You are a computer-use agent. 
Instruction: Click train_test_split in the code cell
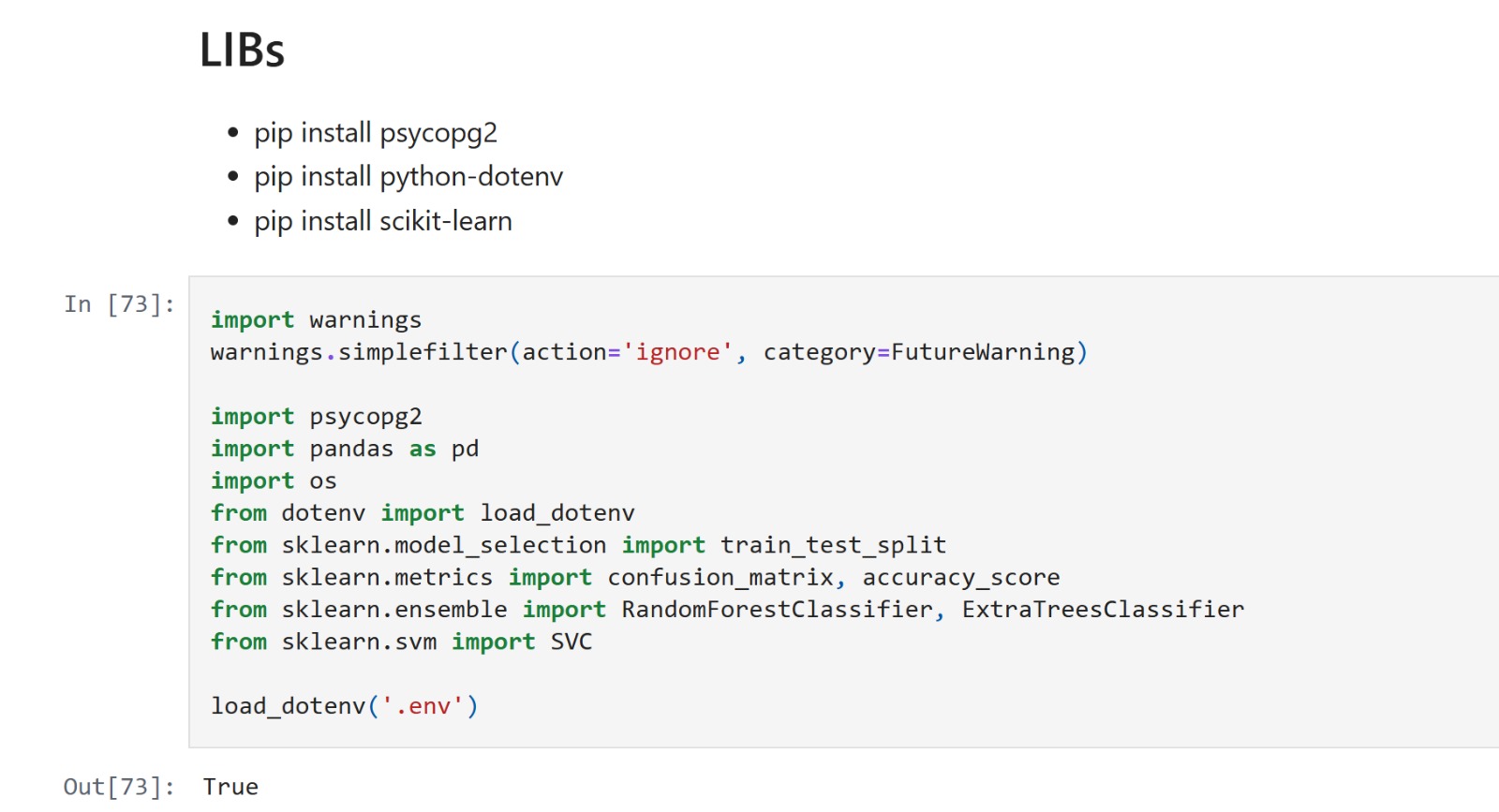(833, 545)
